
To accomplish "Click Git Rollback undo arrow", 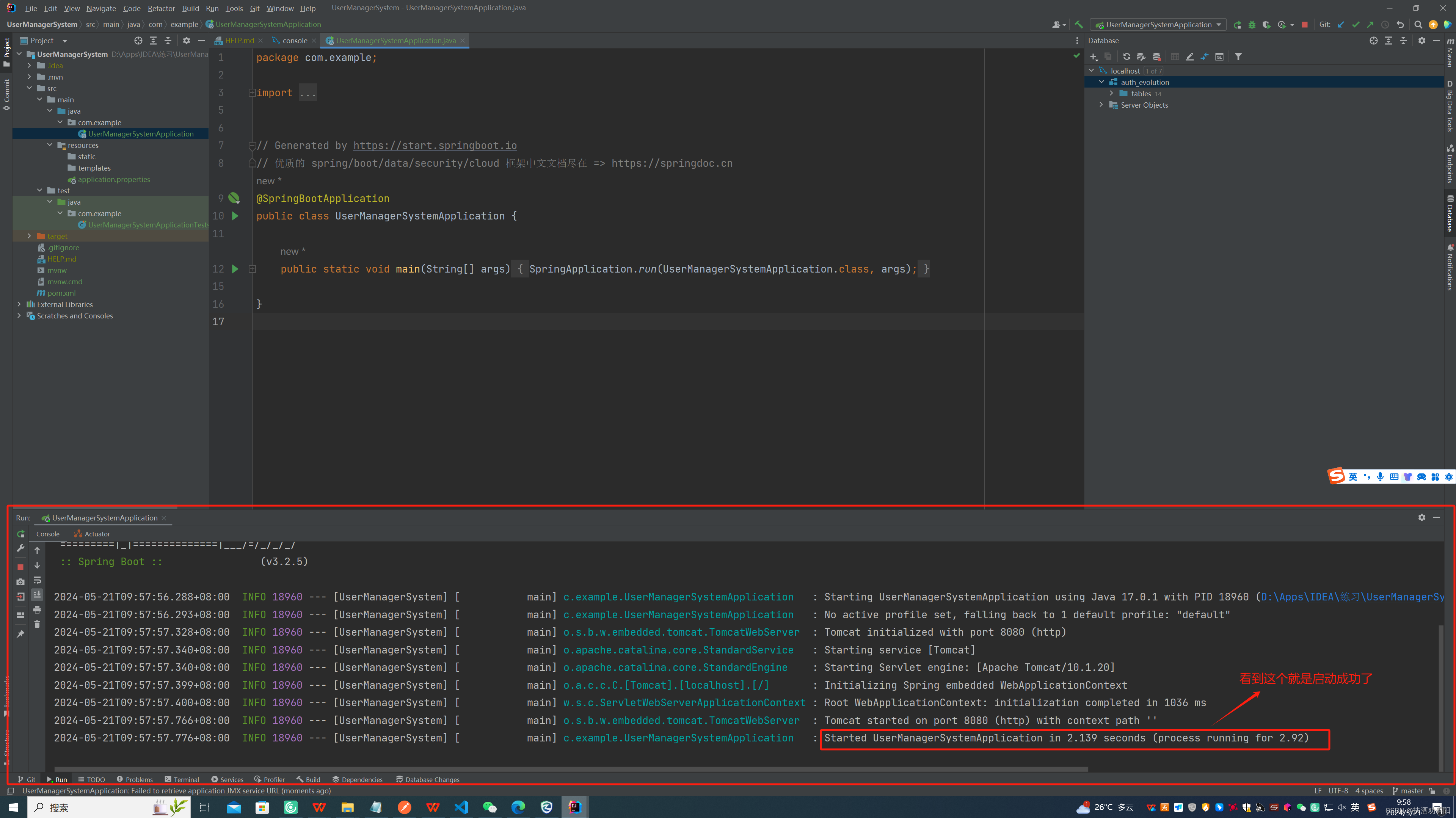I will click(1400, 24).
